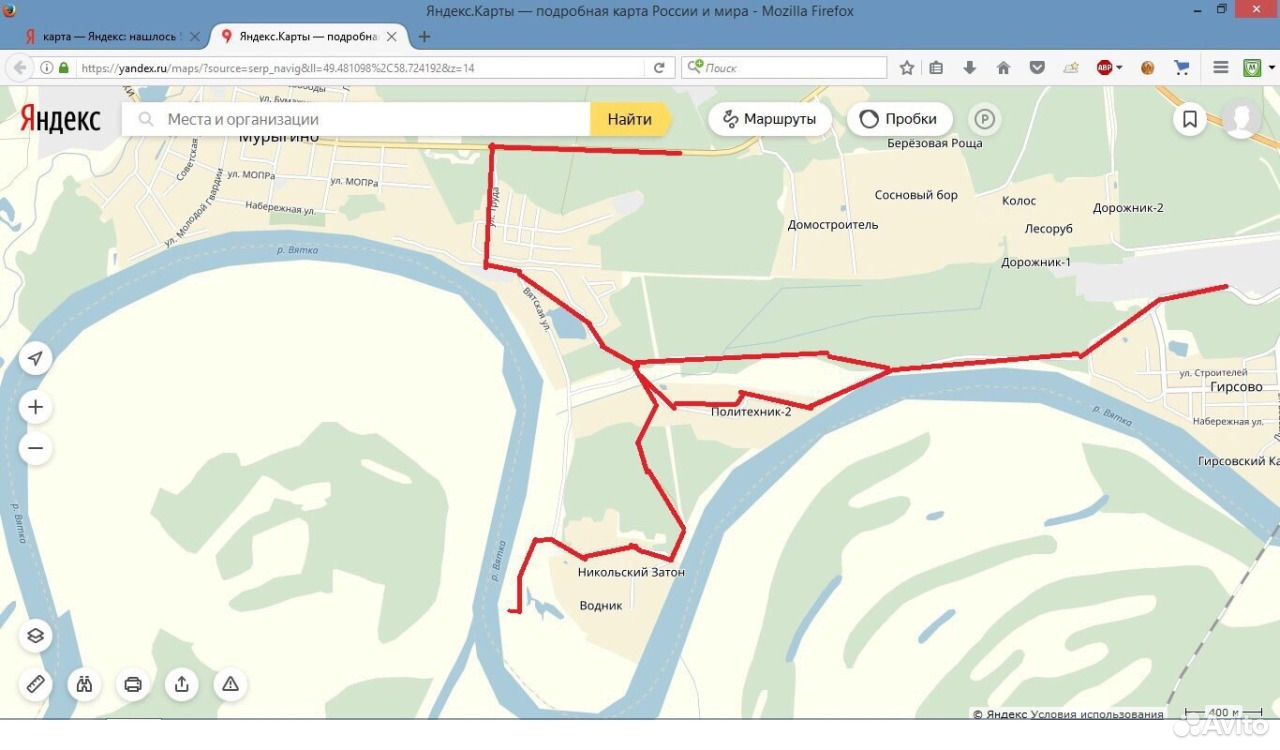
Task: Open the user profile avatar
Action: click(x=1242, y=119)
